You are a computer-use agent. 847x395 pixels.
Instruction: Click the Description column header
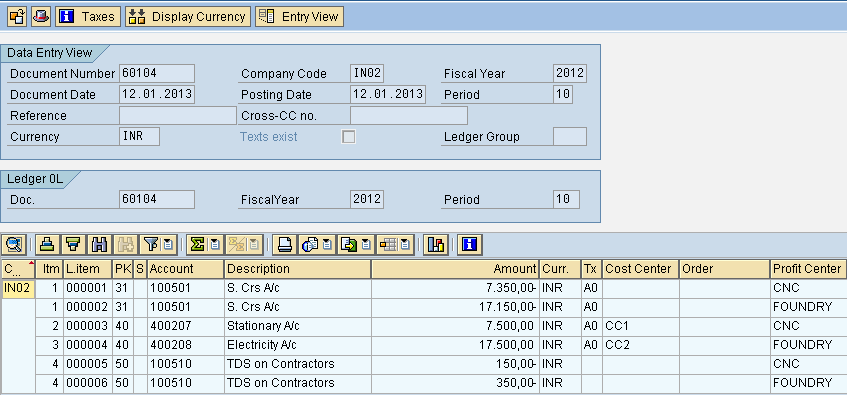pyautogui.click(x=298, y=269)
